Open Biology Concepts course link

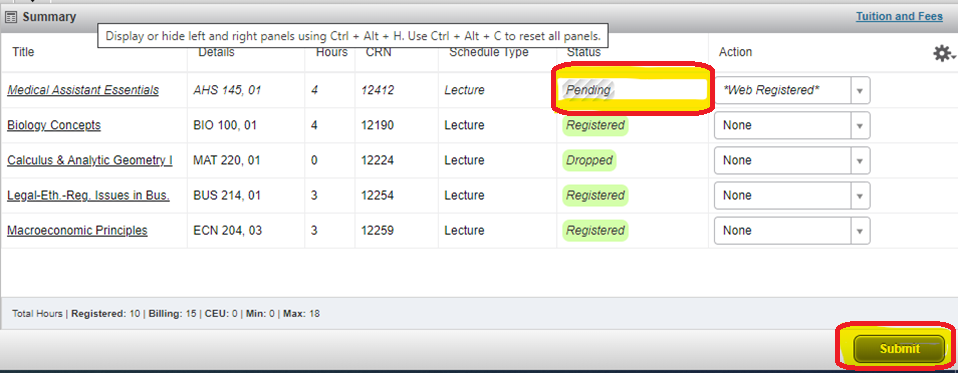point(54,125)
